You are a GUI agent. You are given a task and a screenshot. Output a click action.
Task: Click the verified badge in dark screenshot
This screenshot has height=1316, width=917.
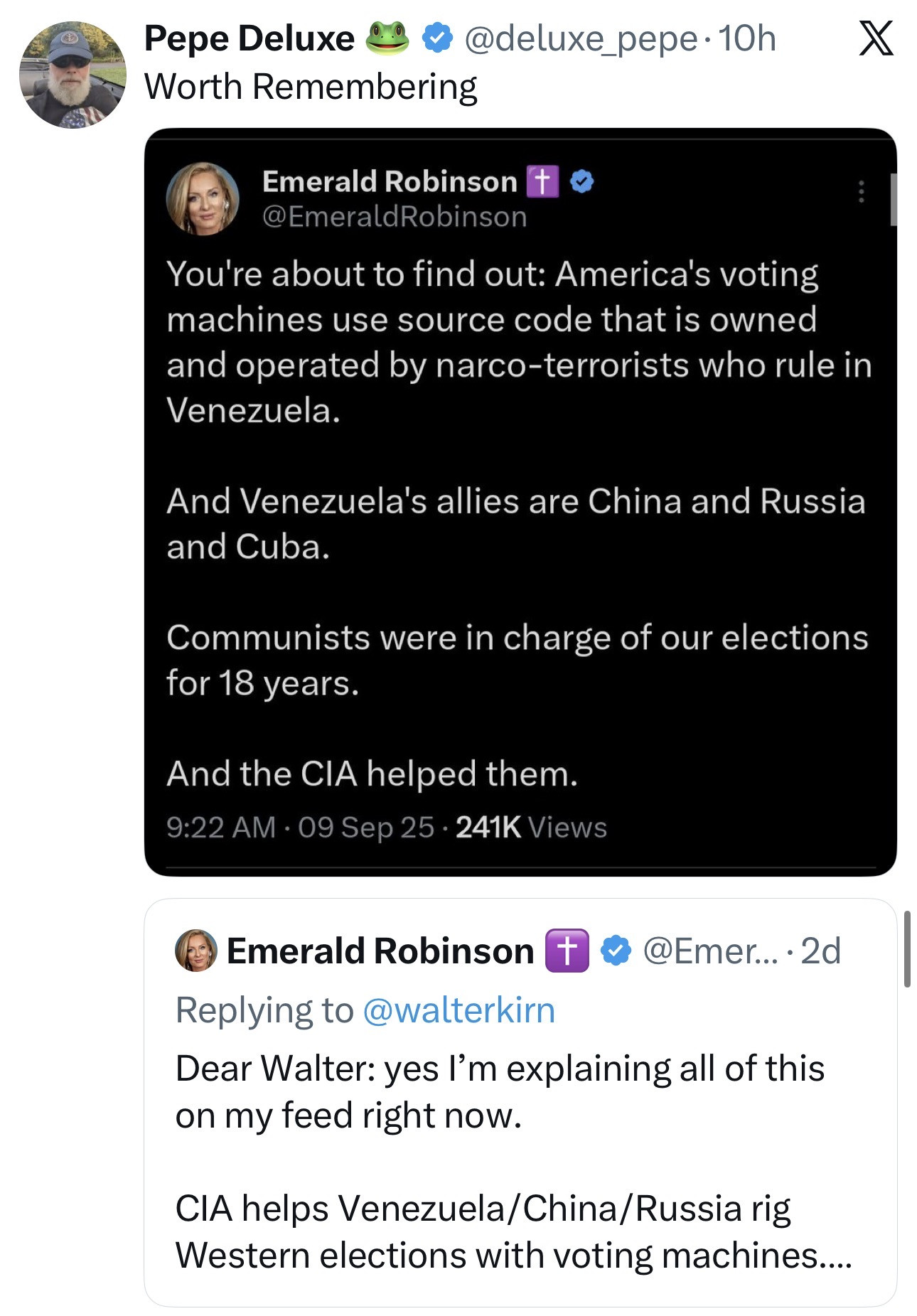tap(582, 182)
